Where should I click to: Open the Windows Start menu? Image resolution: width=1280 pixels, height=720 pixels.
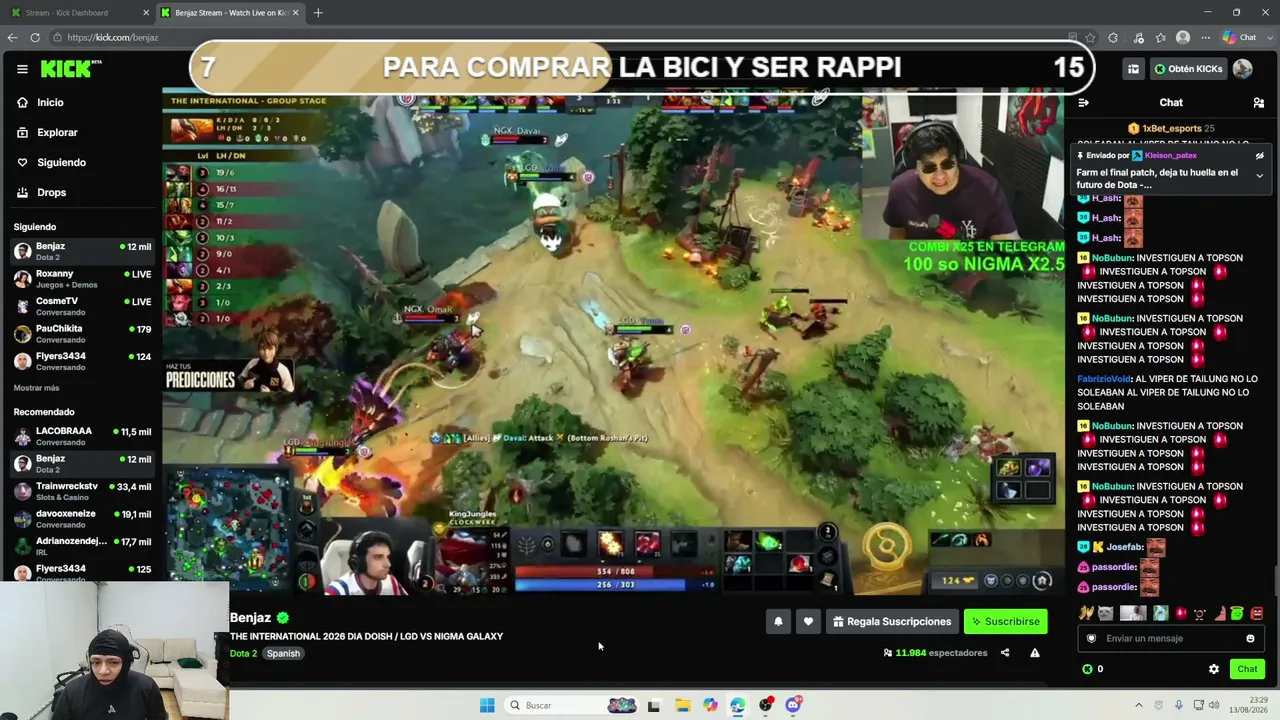click(487, 705)
